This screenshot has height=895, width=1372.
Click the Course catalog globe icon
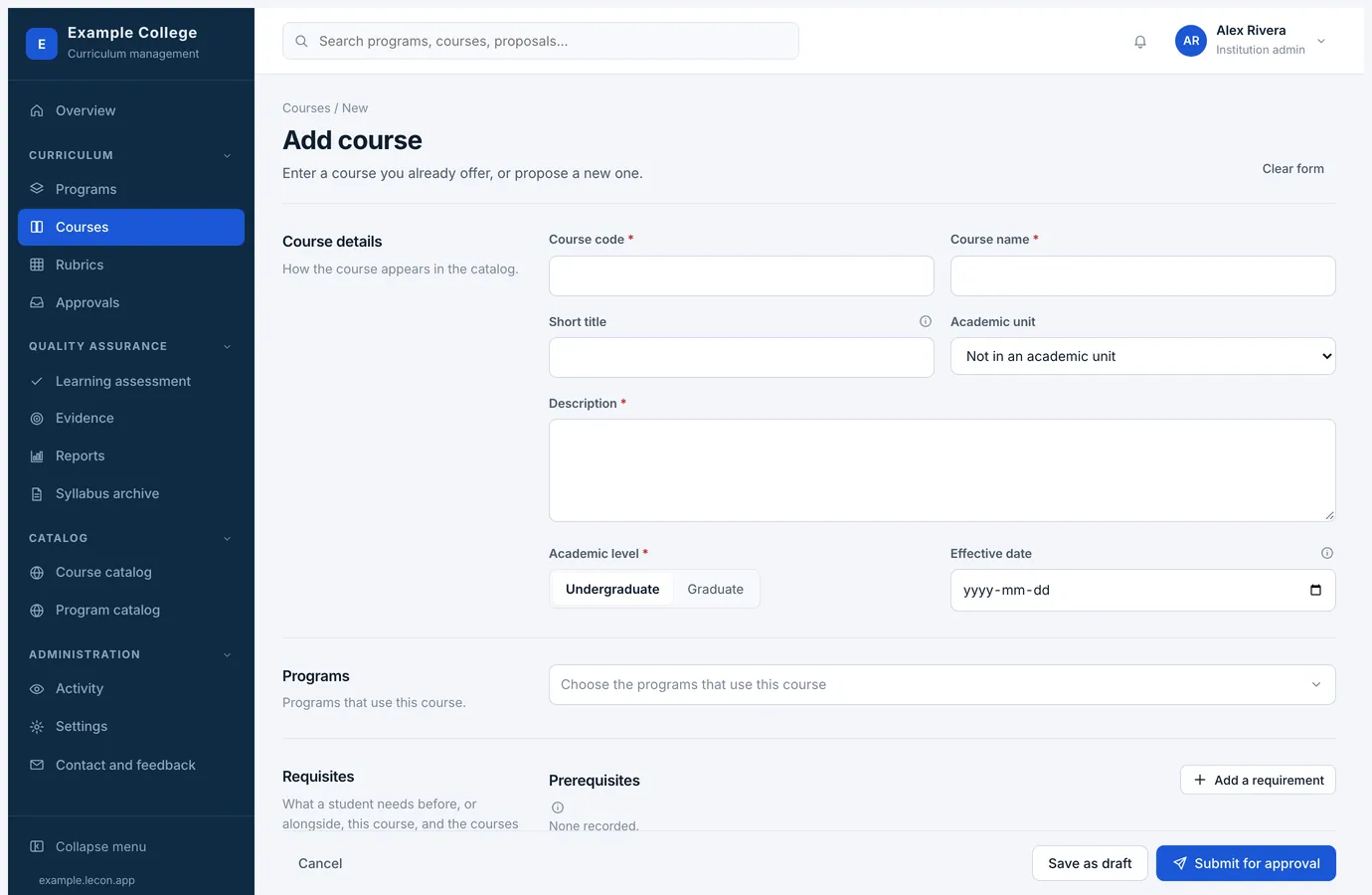pos(37,573)
